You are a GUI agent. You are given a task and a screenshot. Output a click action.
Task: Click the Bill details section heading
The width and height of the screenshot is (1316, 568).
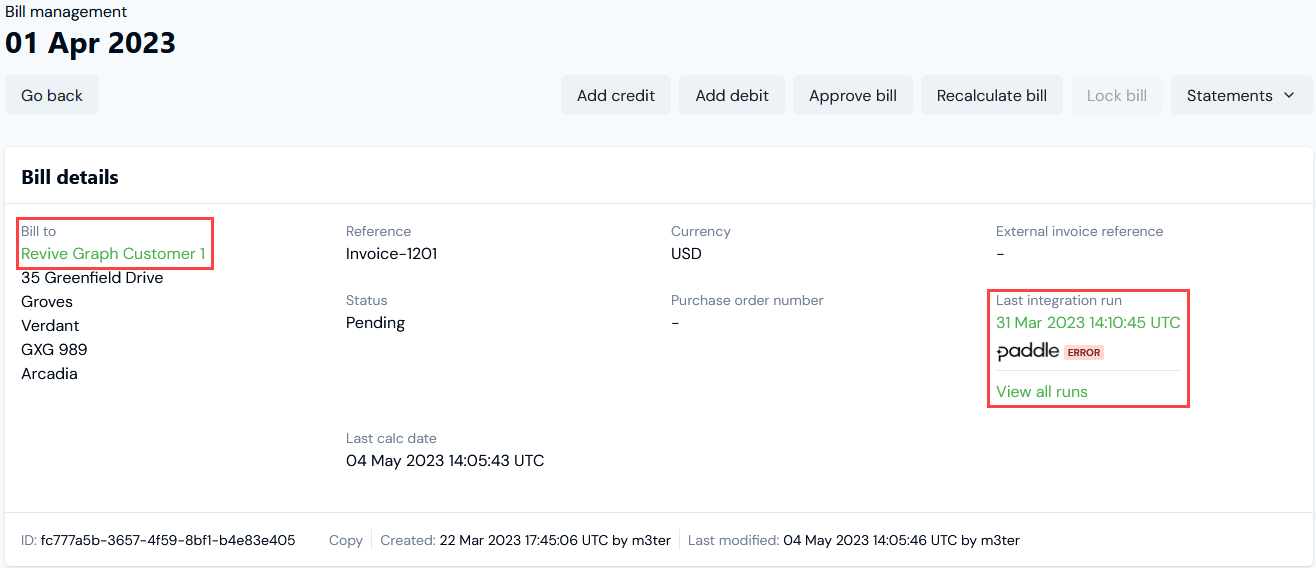pyautogui.click(x=70, y=177)
